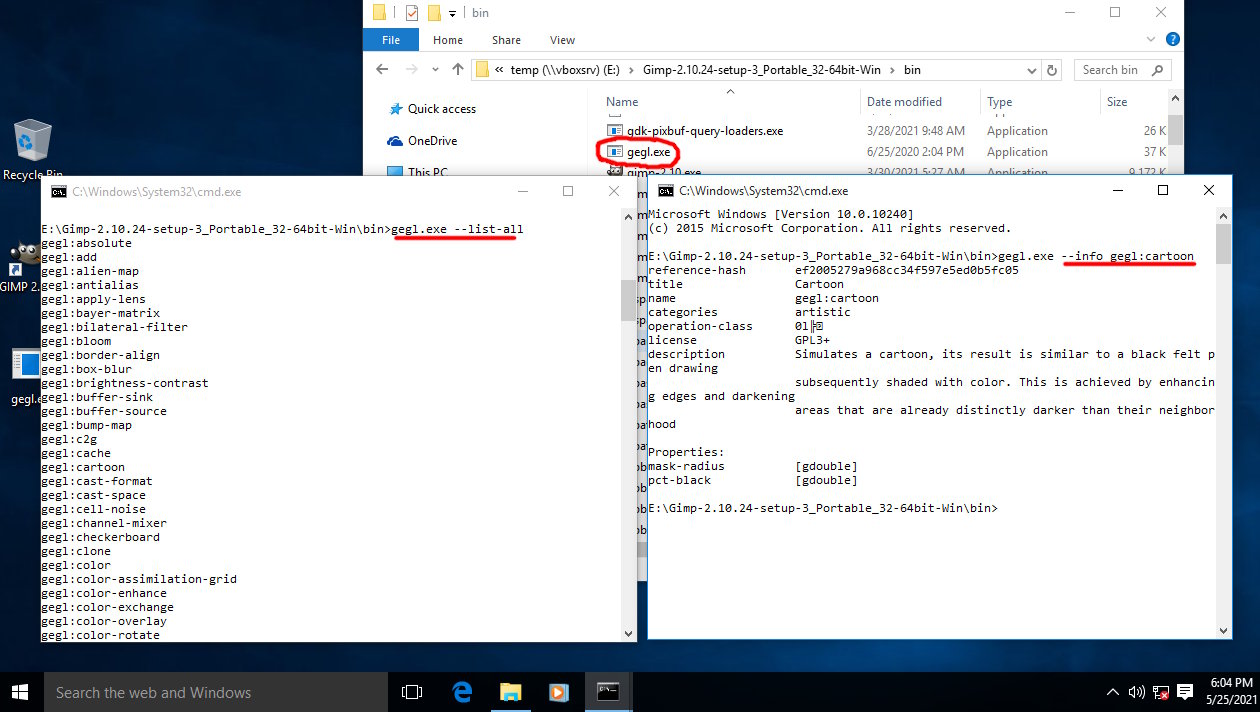Viewport: 1260px width, 712px height.
Task: Open the File menu in Explorer
Action: click(x=391, y=40)
